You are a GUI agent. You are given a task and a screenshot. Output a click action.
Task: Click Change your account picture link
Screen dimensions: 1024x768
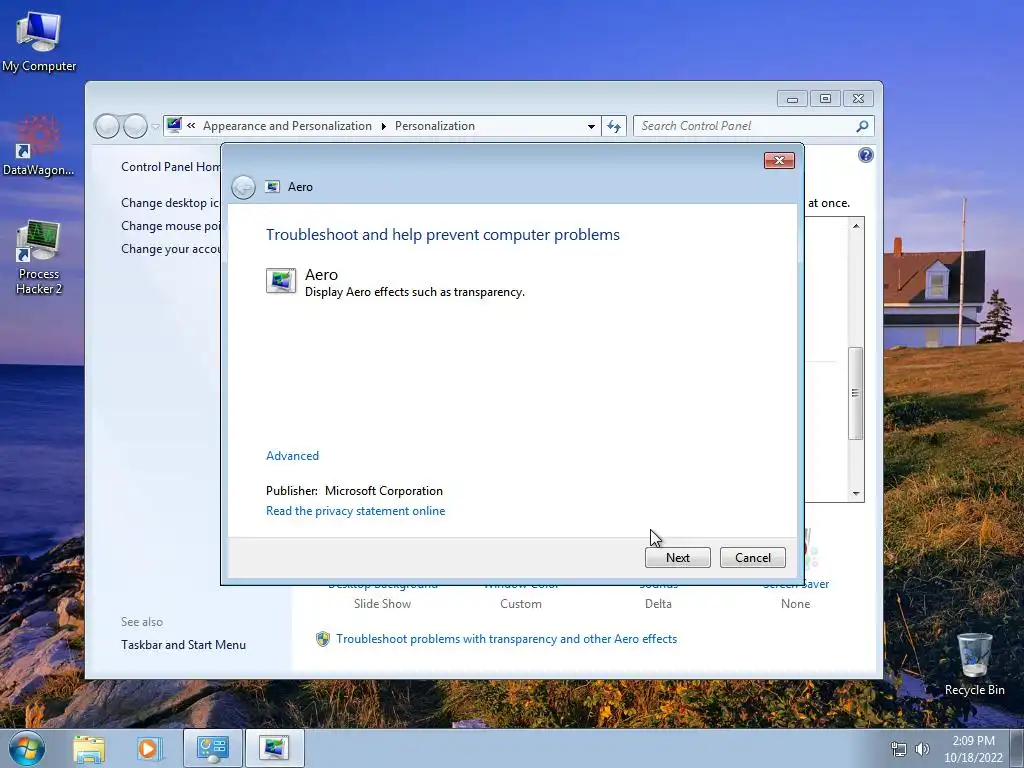(x=170, y=249)
